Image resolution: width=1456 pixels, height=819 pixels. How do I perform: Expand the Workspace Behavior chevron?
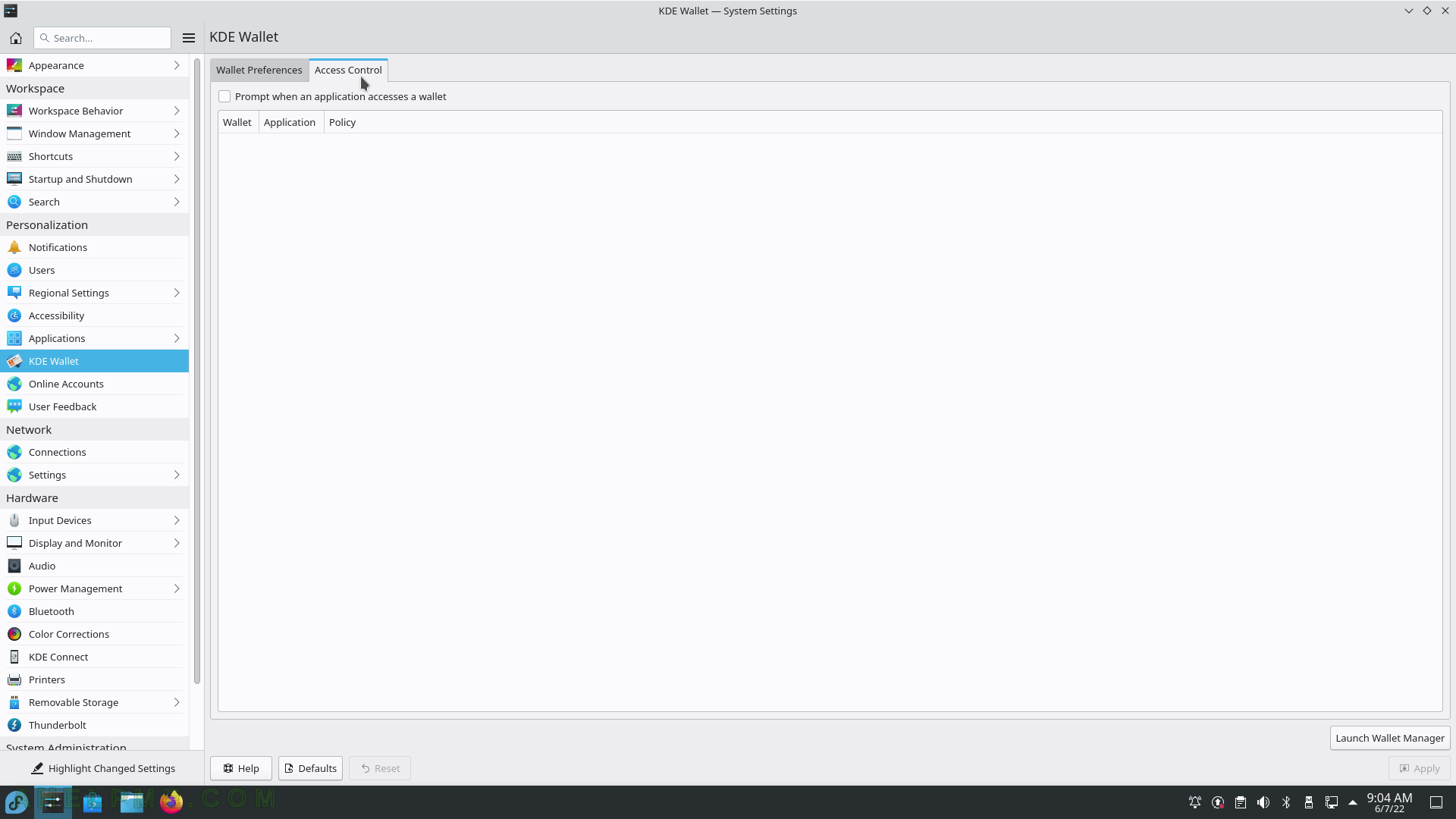[x=177, y=111]
